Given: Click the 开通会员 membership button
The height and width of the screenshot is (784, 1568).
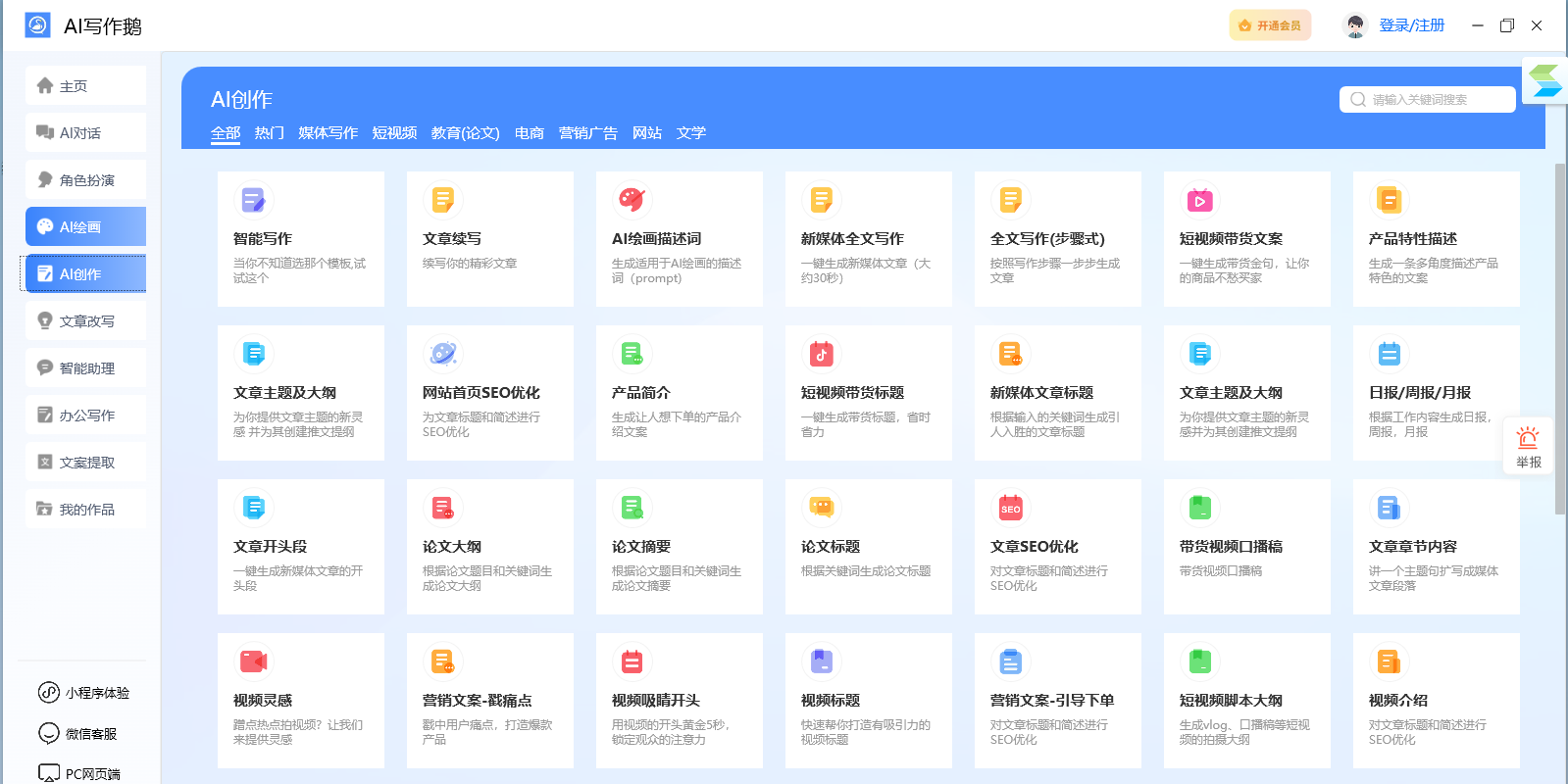Looking at the screenshot, I should [1270, 25].
